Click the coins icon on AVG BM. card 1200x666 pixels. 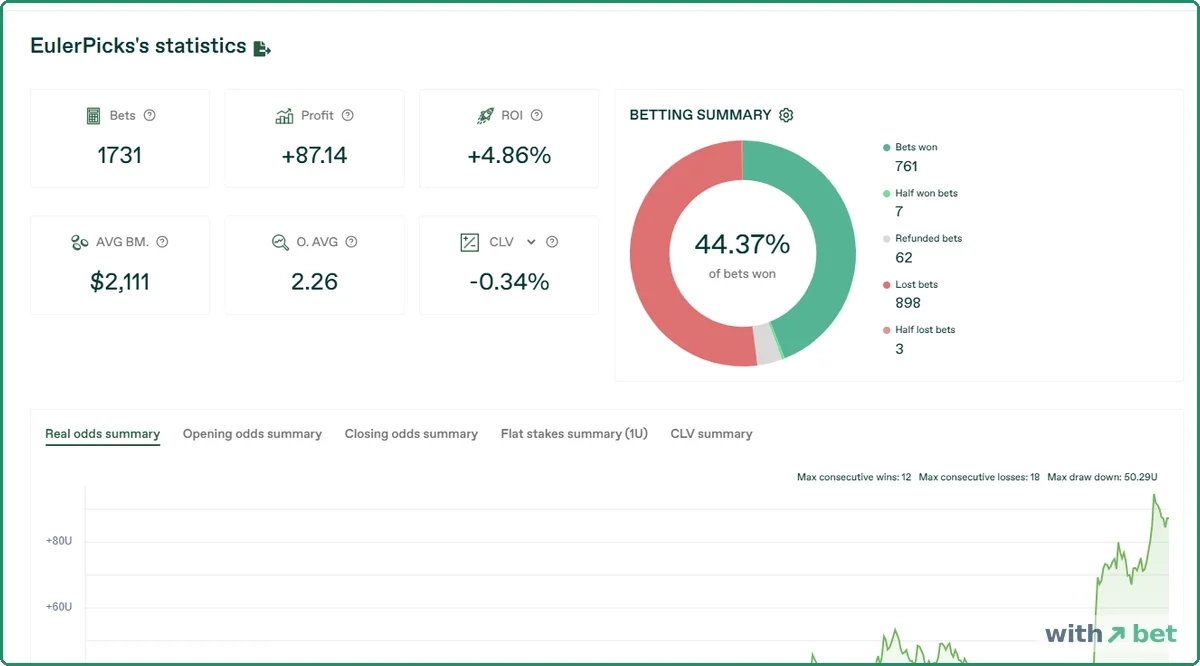click(80, 242)
